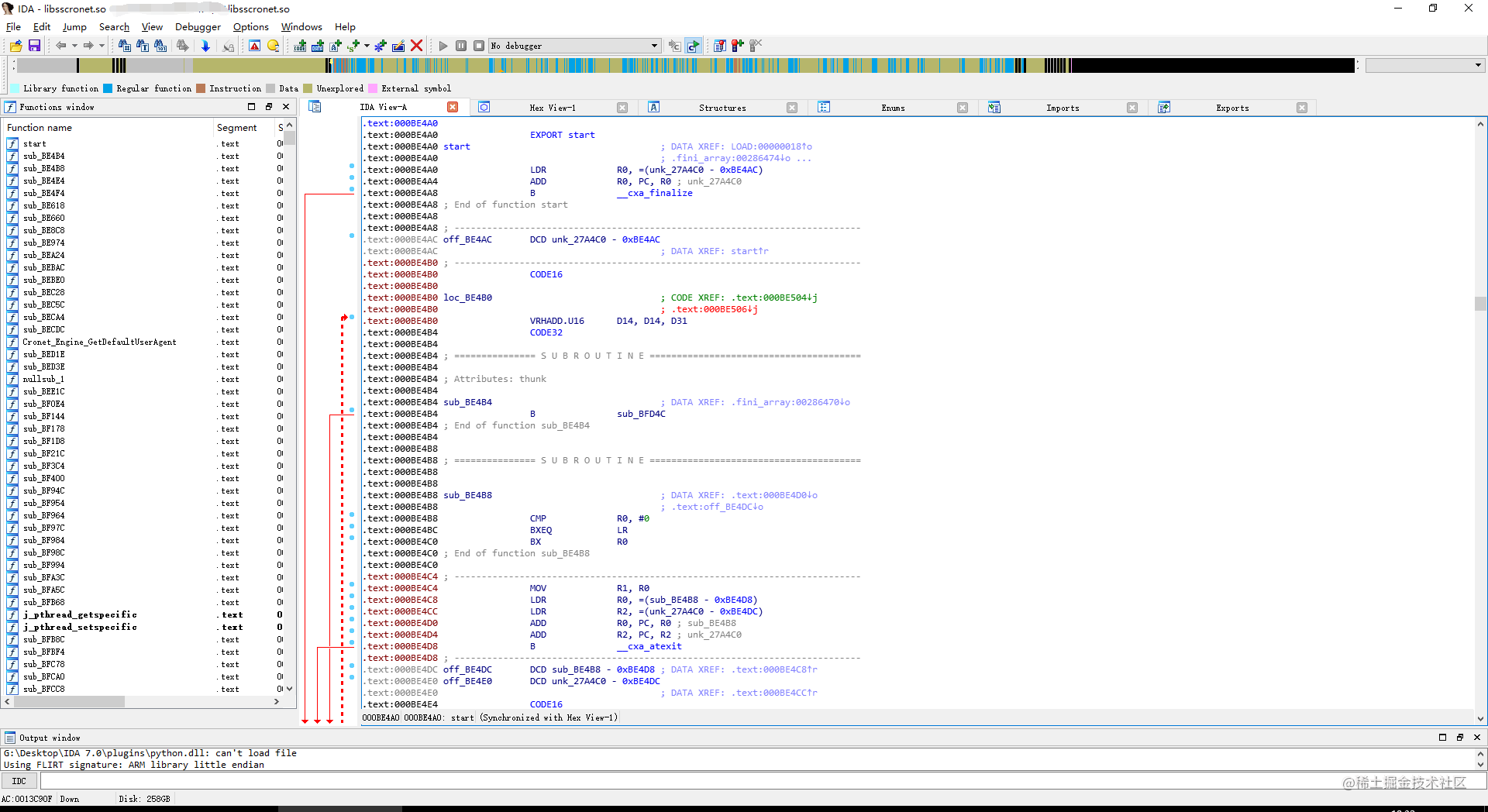Screen dimensions: 1488x812
Task: Float the Functions window with restore icon
Action: coord(269,107)
